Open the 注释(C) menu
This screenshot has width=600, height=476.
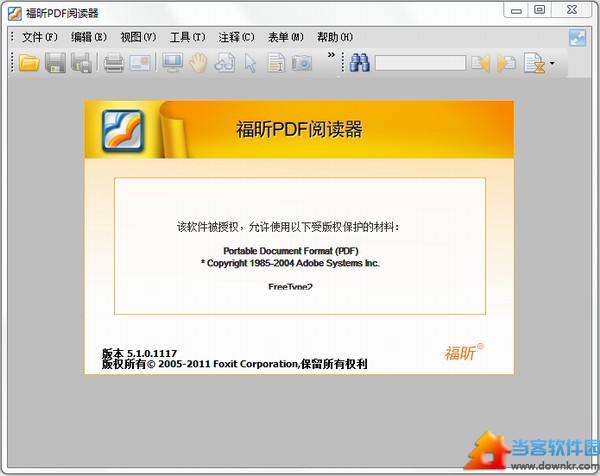tap(236, 37)
